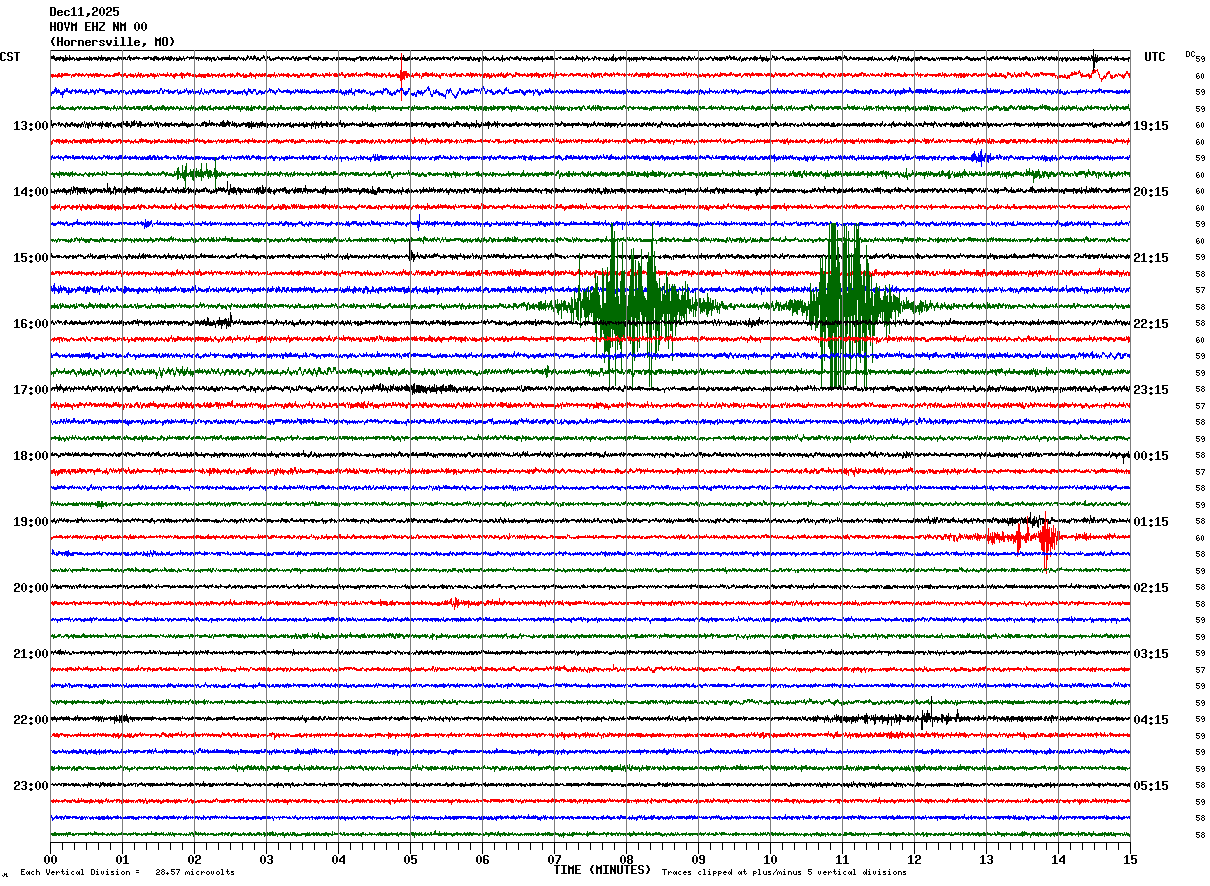Select minute 15 on the bottom axis
Image resolution: width=1210 pixels, height=886 pixels.
click(1130, 859)
